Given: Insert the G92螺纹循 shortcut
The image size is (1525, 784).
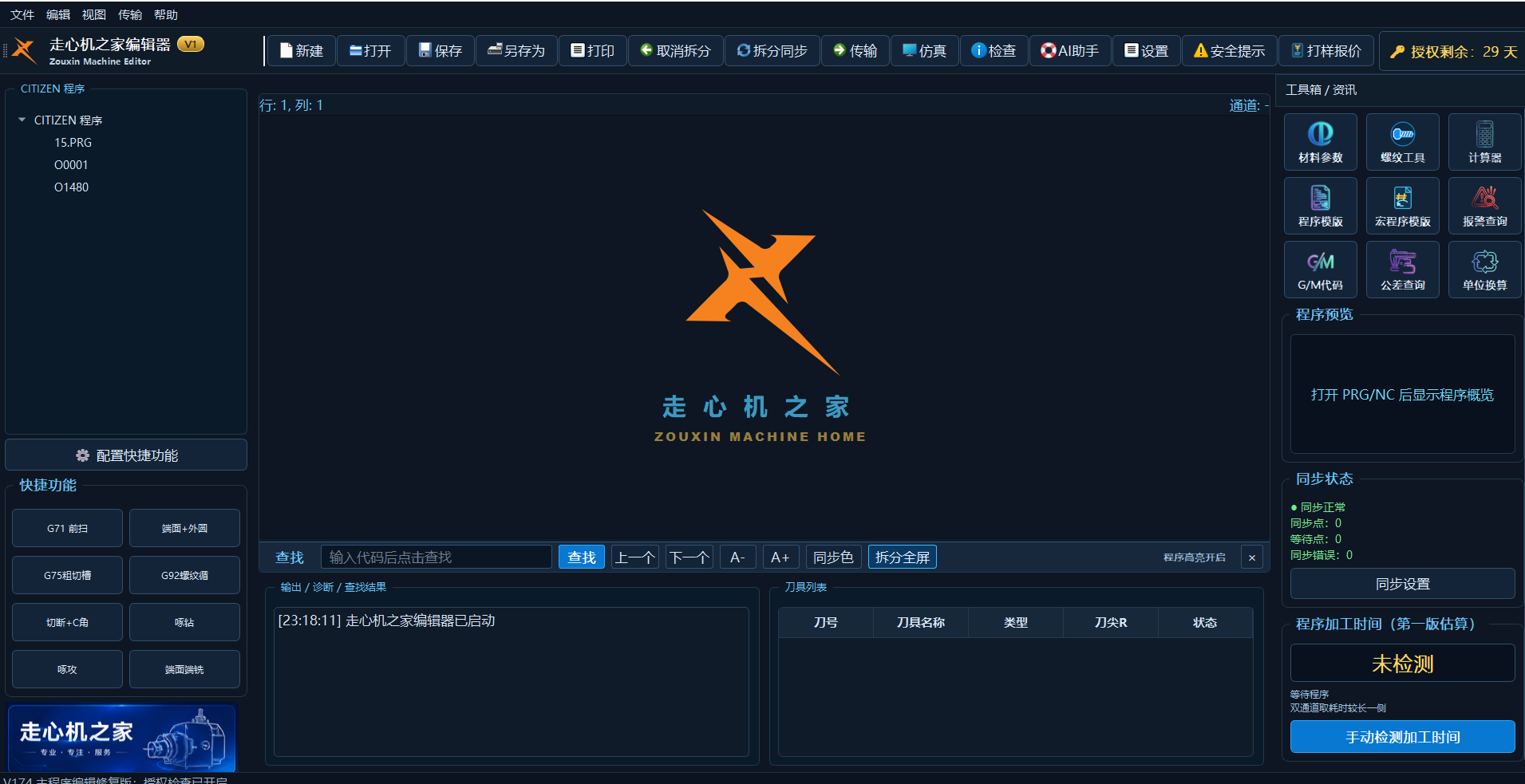Looking at the screenshot, I should coord(184,576).
